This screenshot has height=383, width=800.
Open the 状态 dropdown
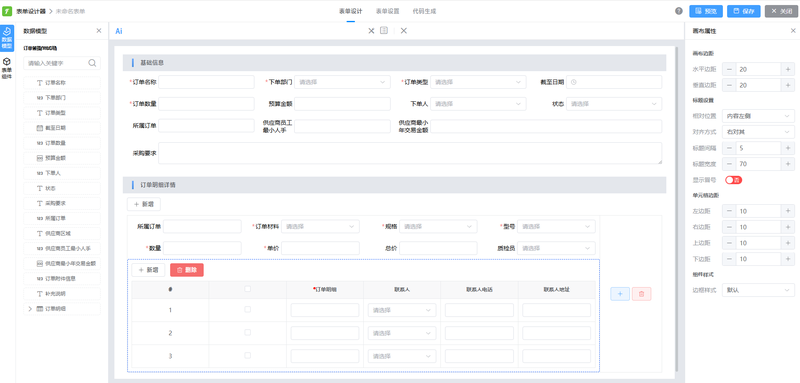click(614, 104)
